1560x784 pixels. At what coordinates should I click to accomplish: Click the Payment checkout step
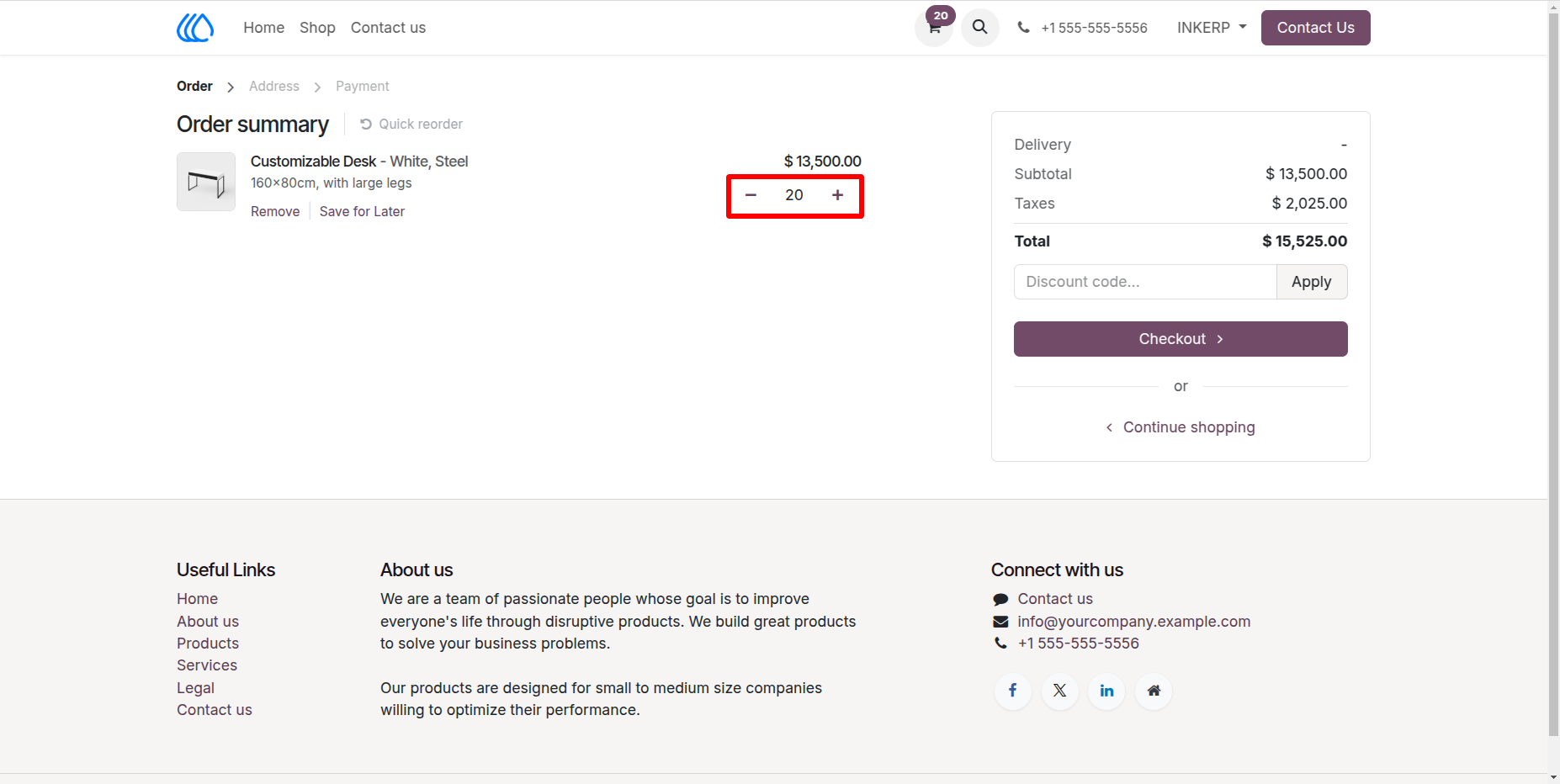(x=363, y=86)
